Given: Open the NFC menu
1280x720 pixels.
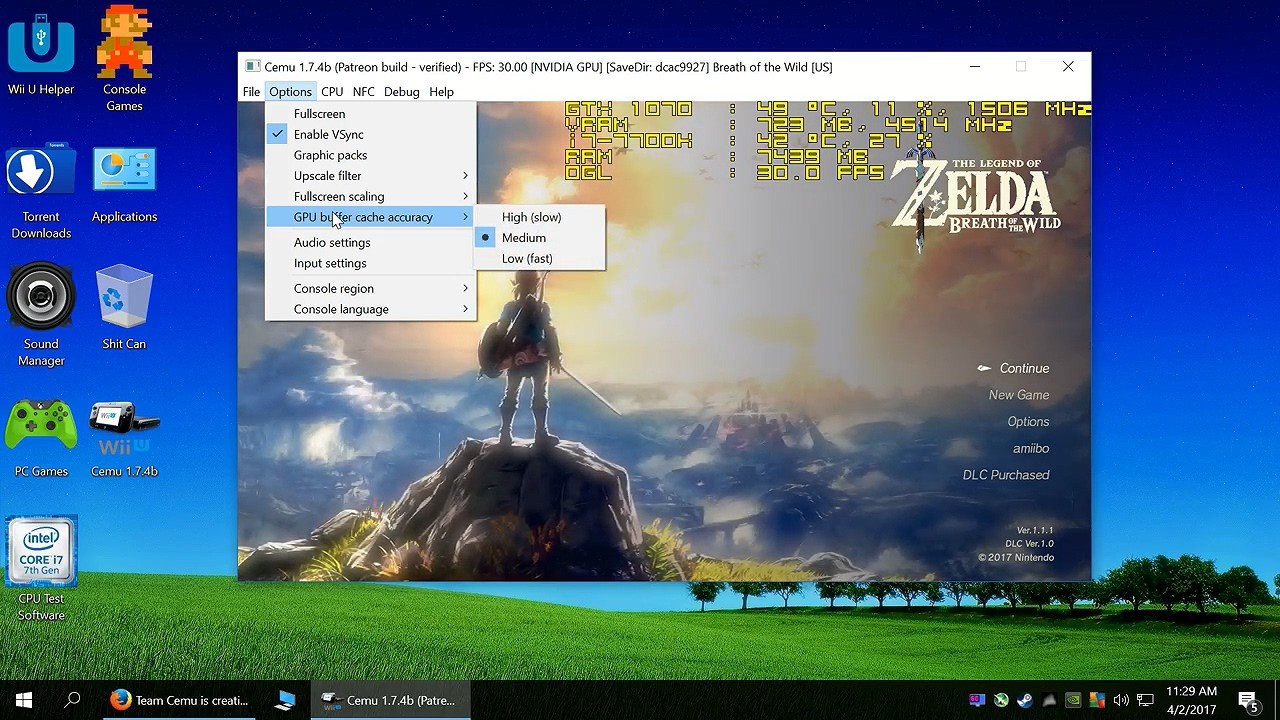Looking at the screenshot, I should 363,92.
